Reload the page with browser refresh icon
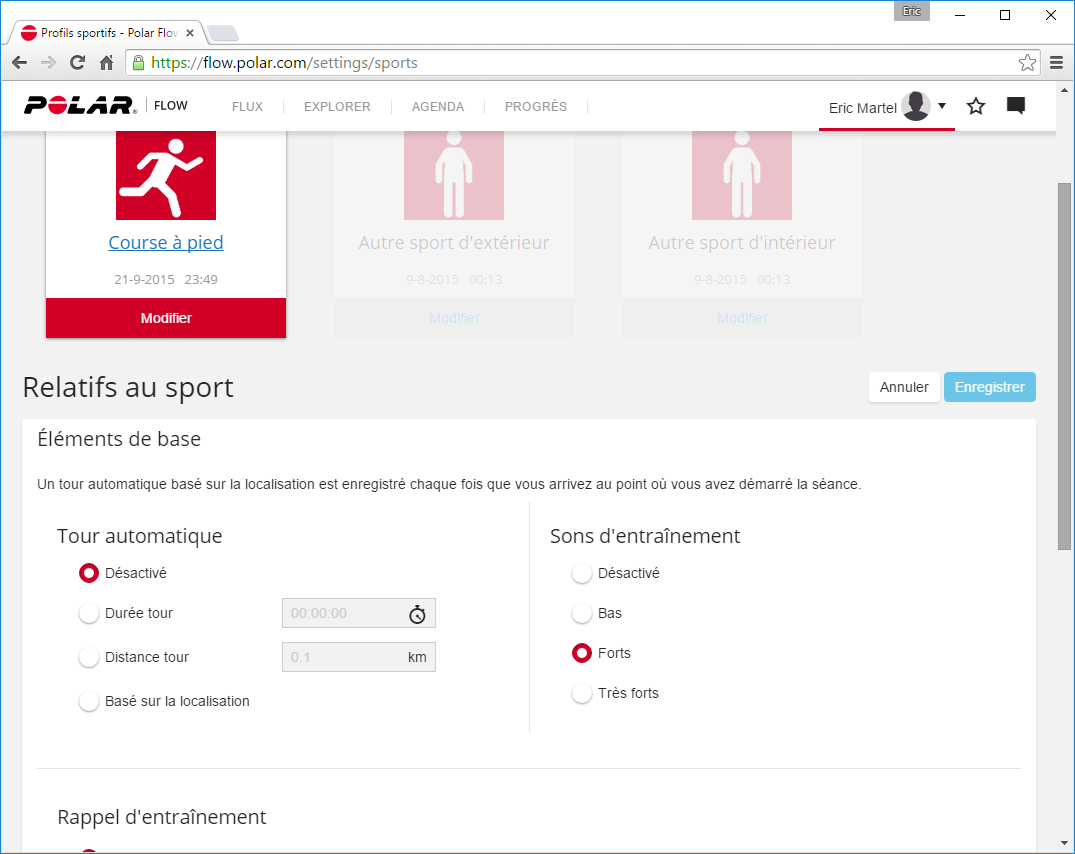1075x854 pixels. point(77,63)
